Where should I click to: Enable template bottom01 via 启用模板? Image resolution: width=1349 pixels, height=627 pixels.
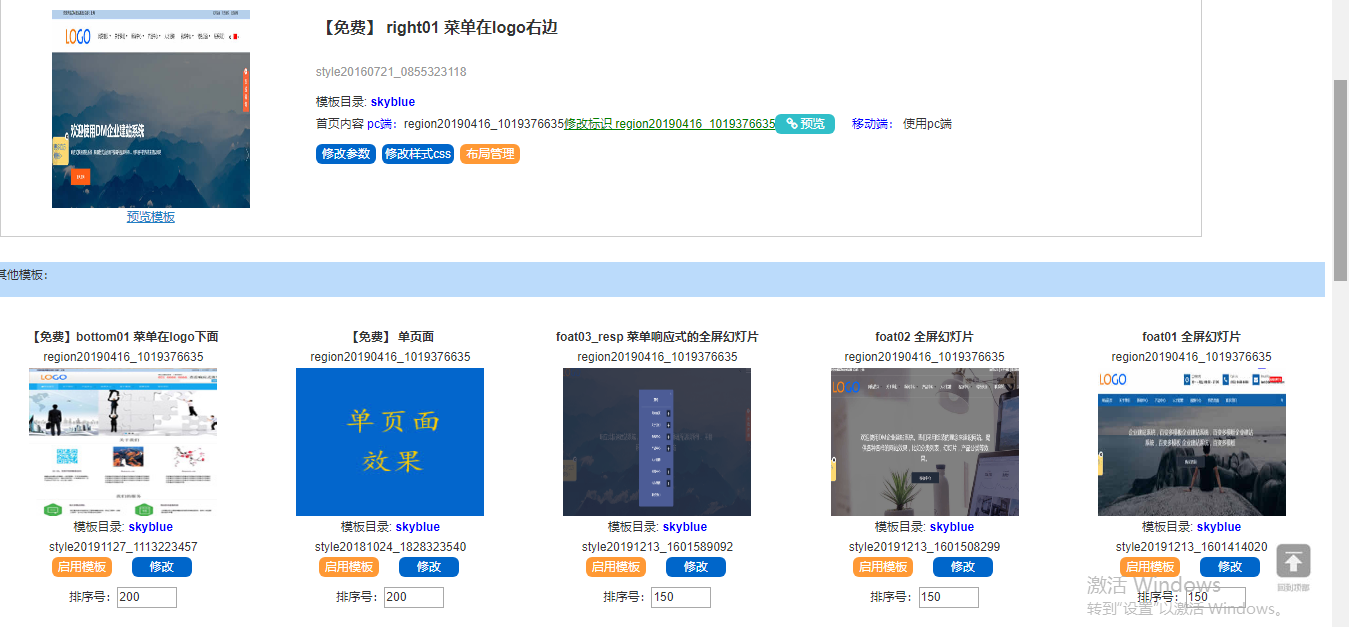[x=81, y=567]
